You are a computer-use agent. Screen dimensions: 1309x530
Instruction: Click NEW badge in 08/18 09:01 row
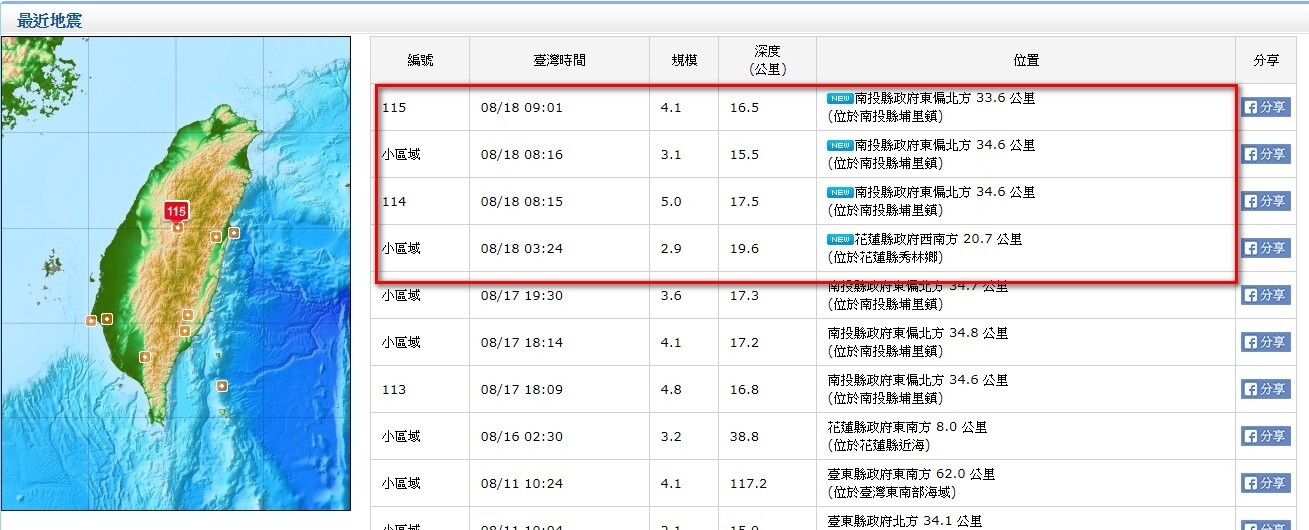(839, 99)
